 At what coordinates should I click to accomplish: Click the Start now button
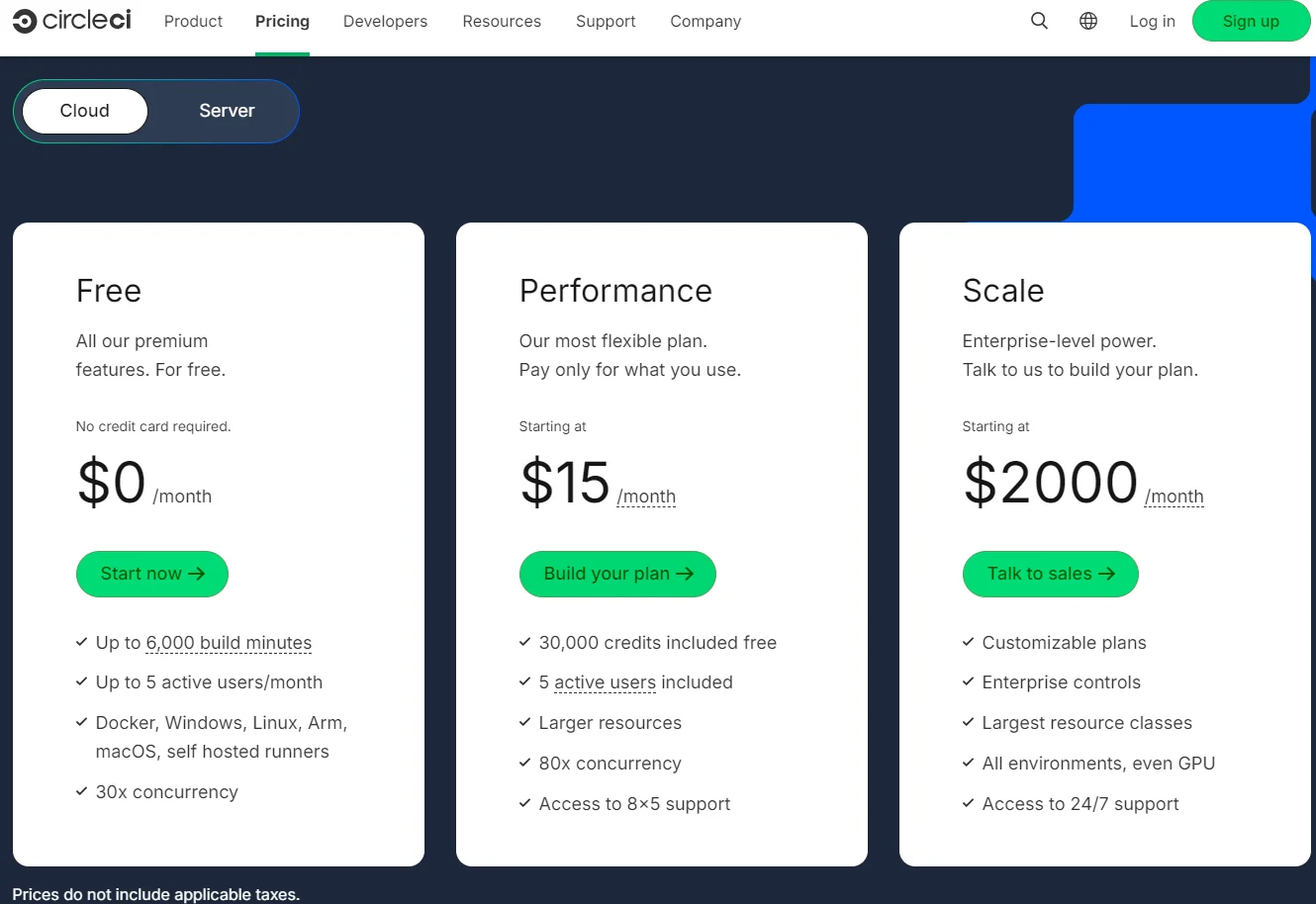(x=152, y=574)
